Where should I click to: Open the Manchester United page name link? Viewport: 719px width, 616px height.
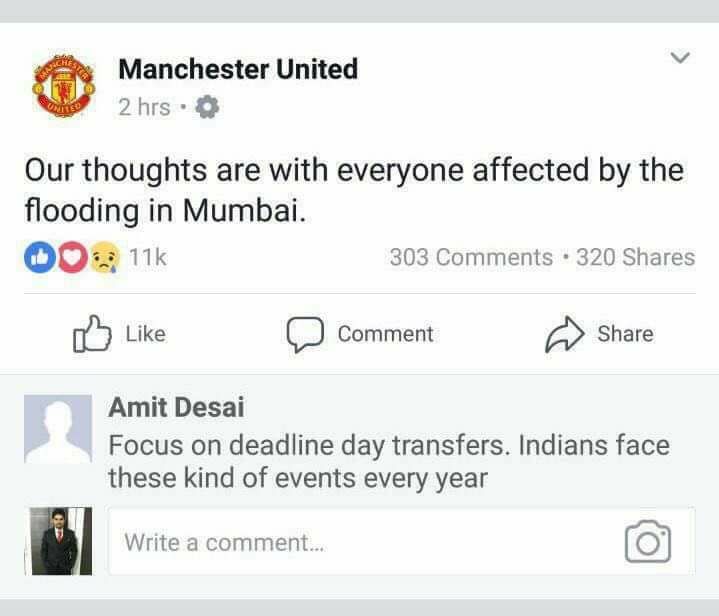click(x=237, y=69)
